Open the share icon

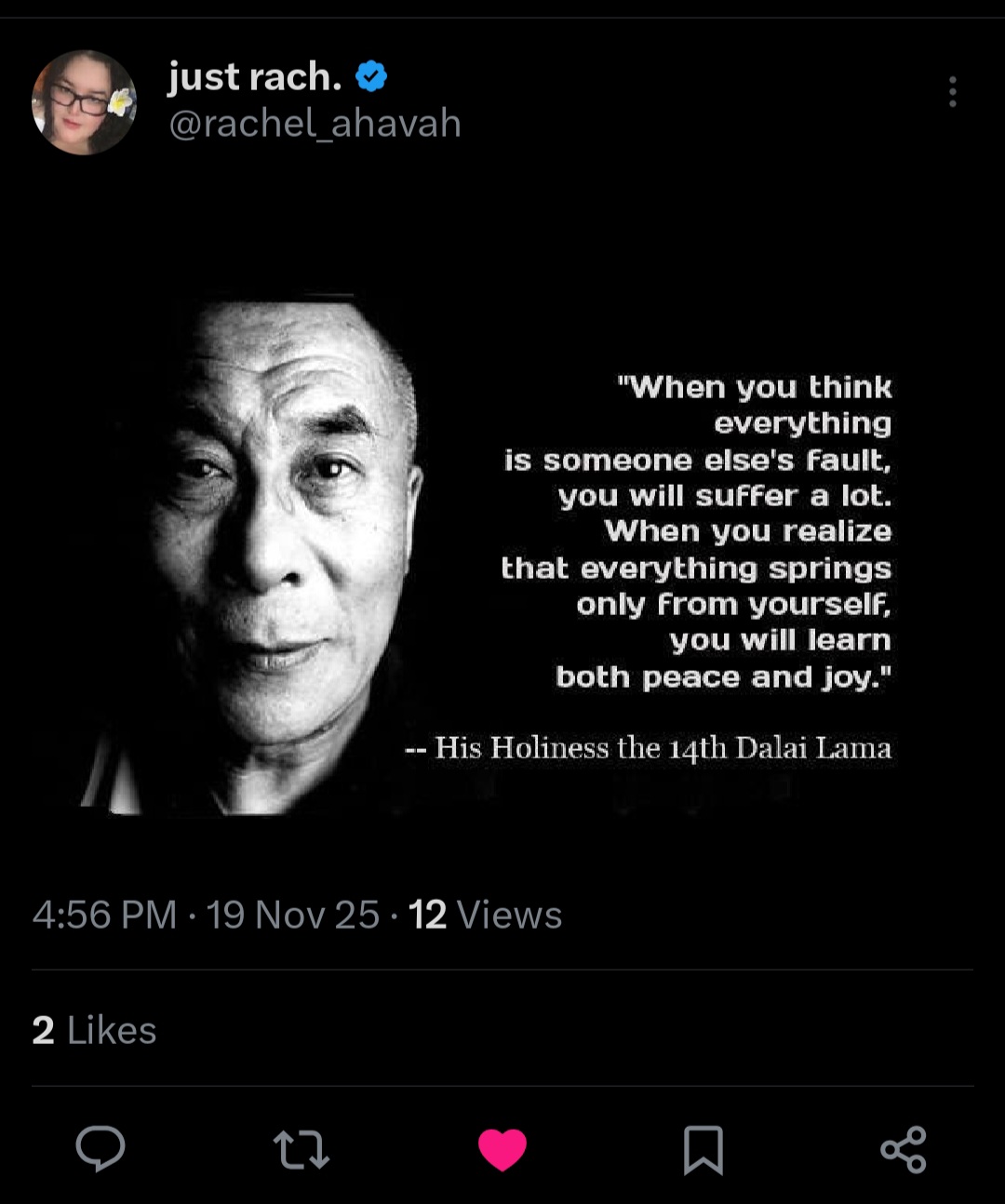pos(904,1150)
